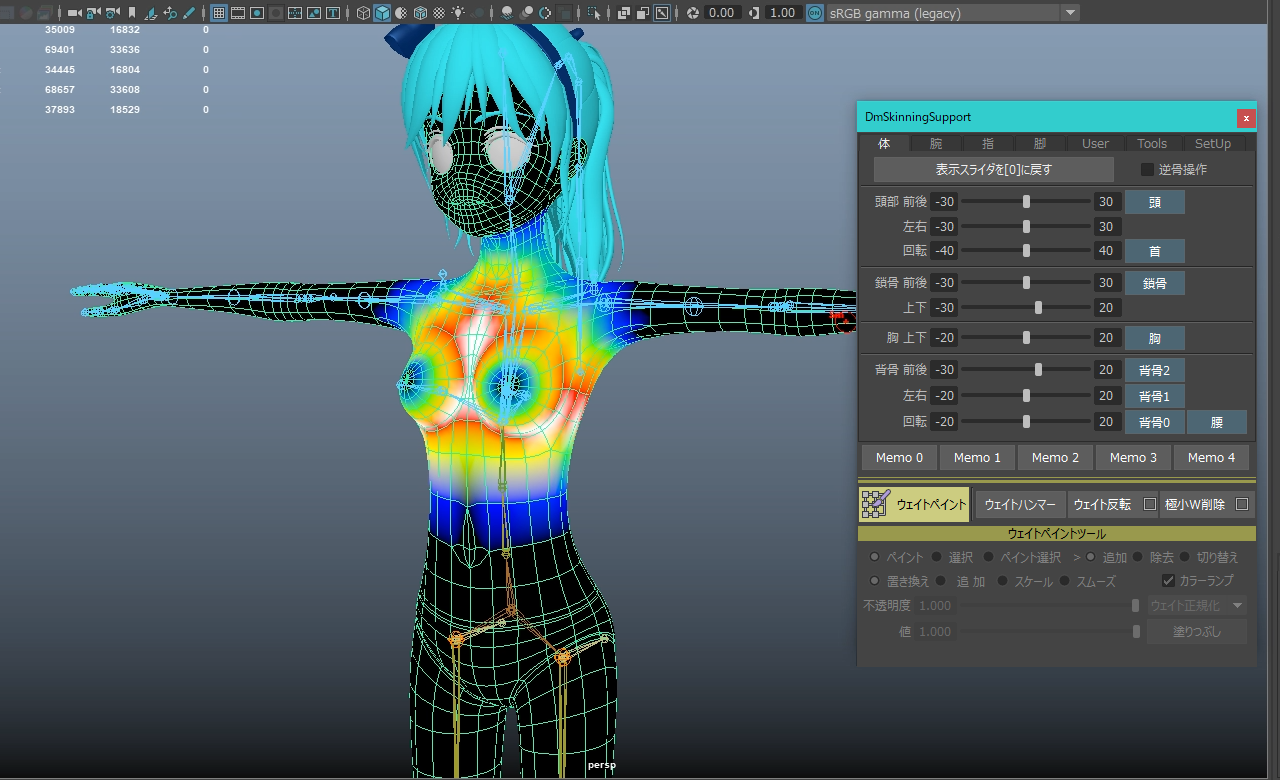Adjust the 頭部 前後 slider handle

[1027, 201]
